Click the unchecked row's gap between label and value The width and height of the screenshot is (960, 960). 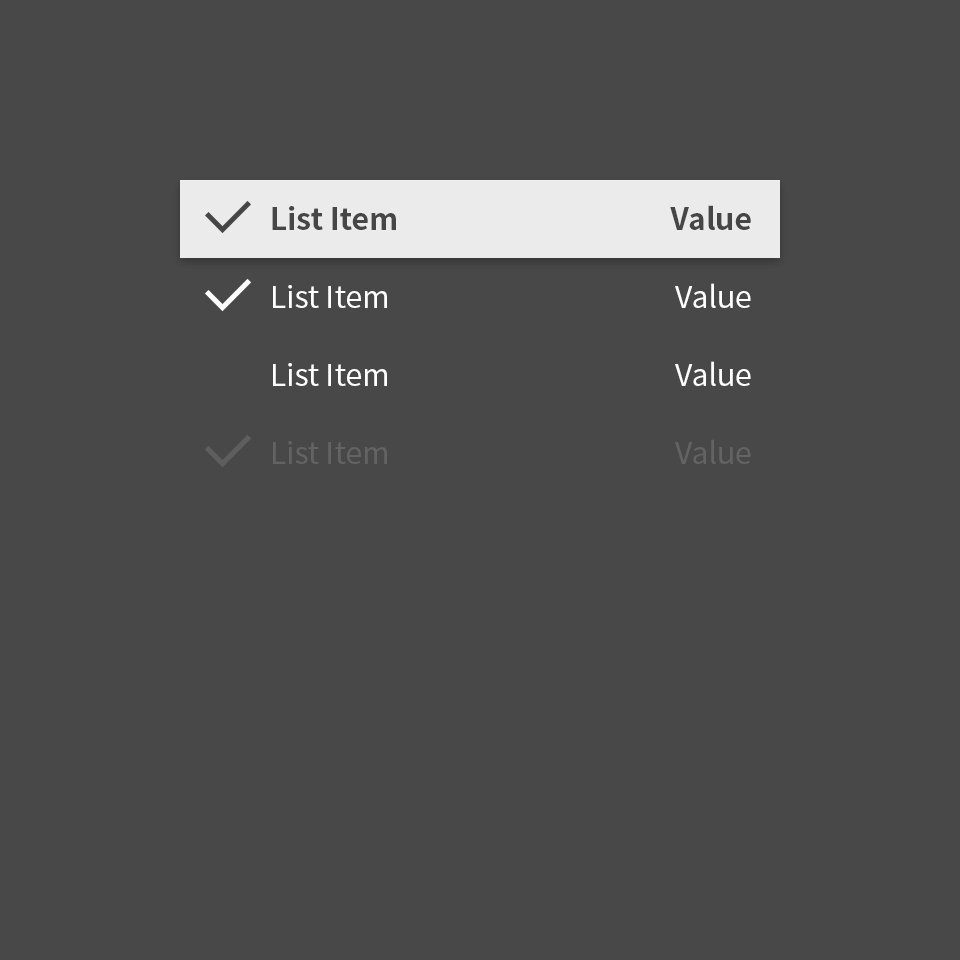pos(531,375)
